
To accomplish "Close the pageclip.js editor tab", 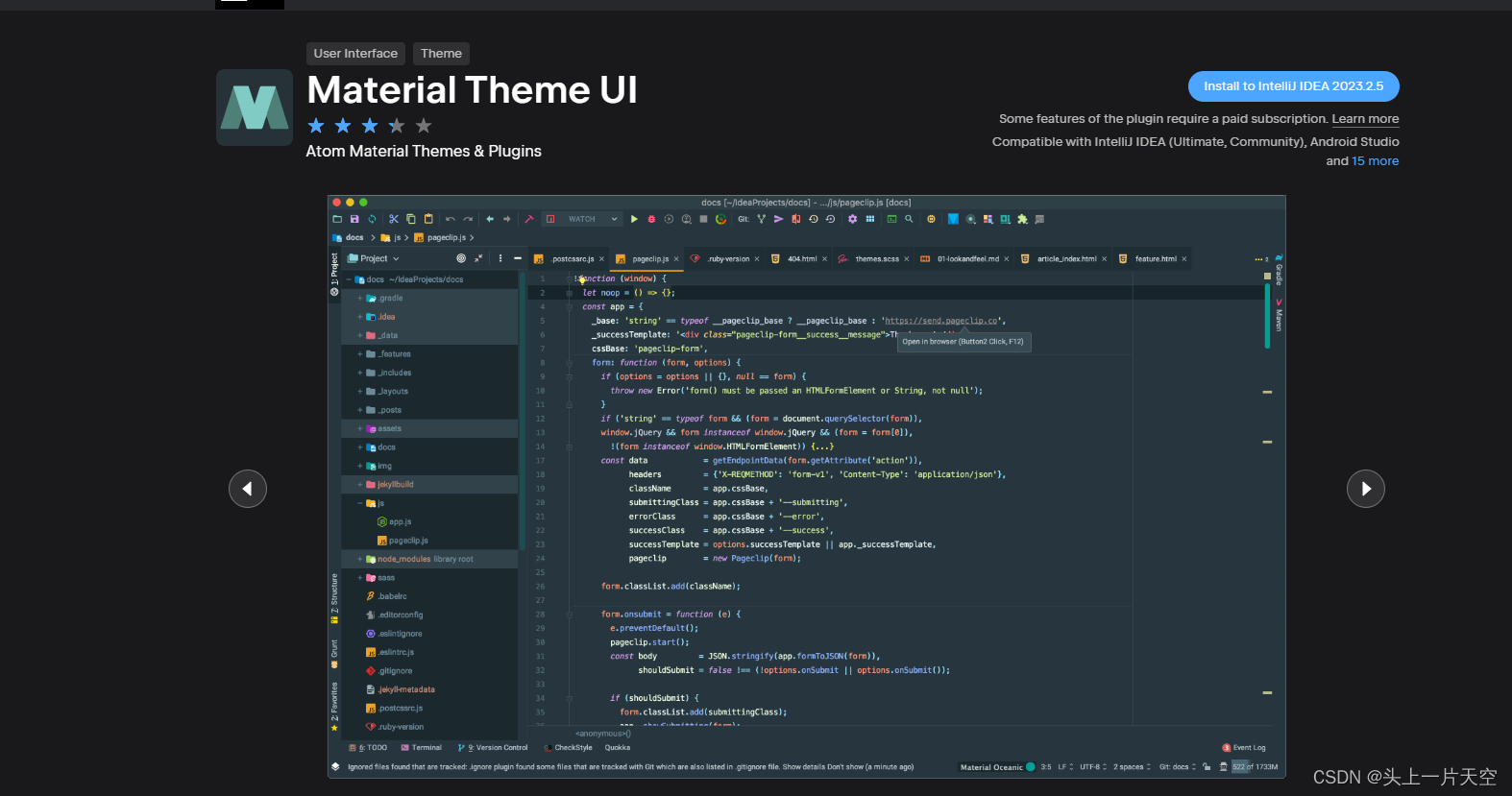I will (676, 259).
